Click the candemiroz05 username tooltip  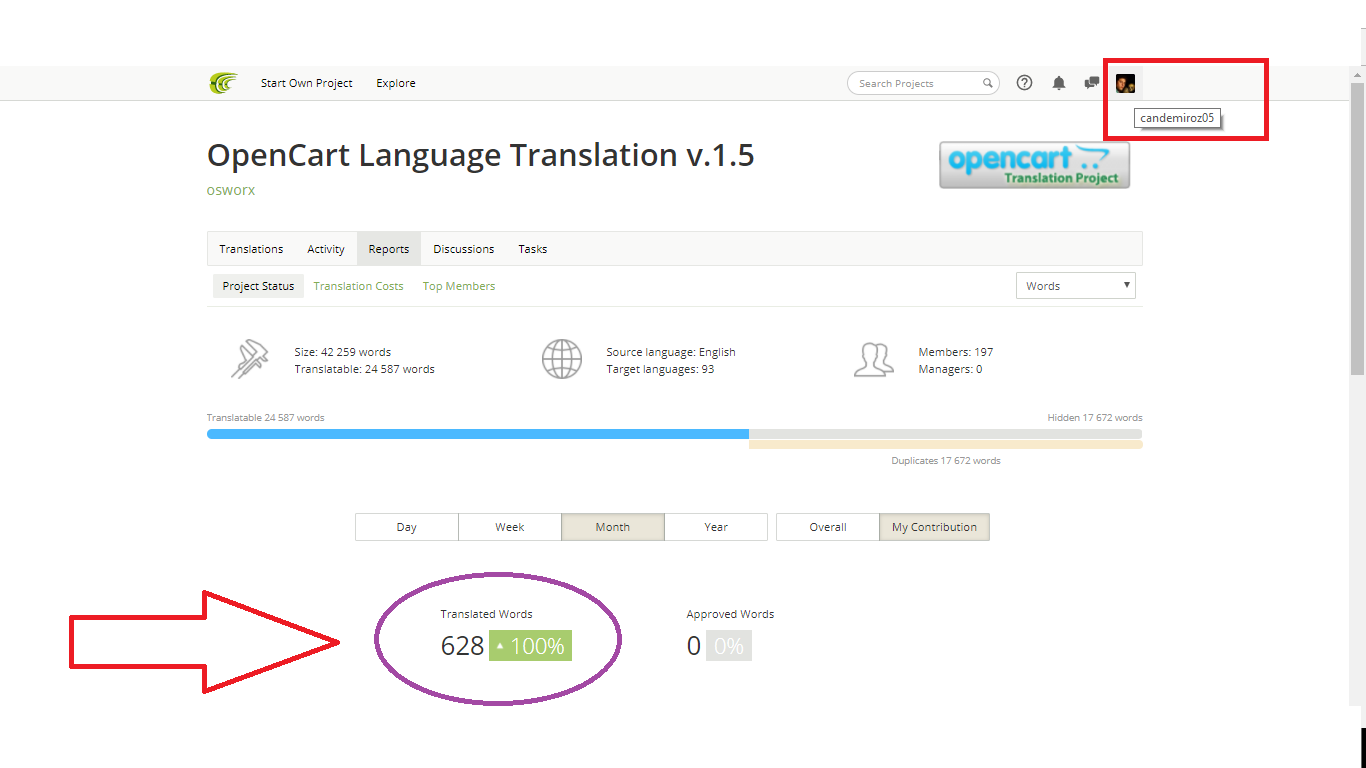click(1177, 118)
